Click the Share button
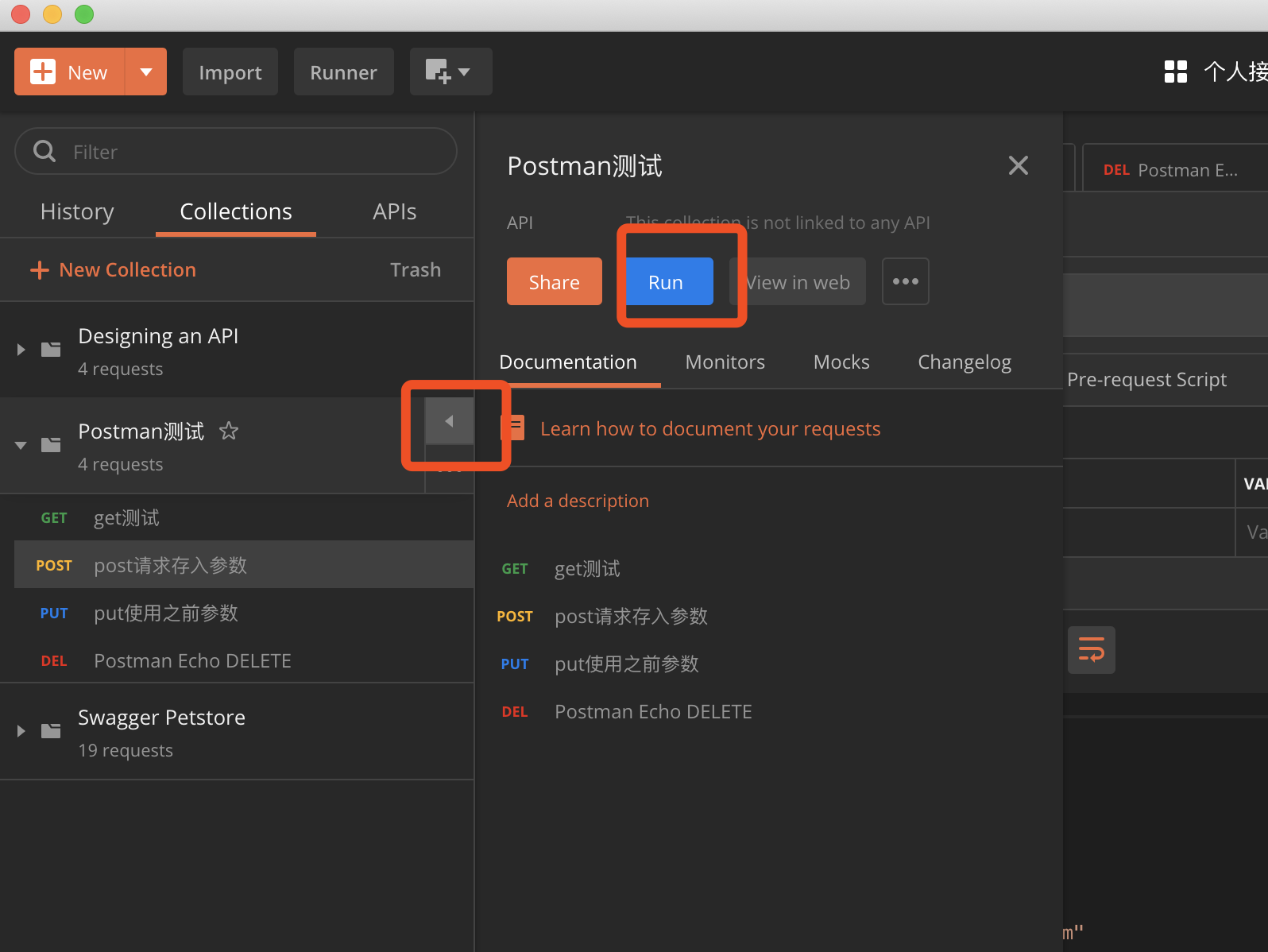 554,281
